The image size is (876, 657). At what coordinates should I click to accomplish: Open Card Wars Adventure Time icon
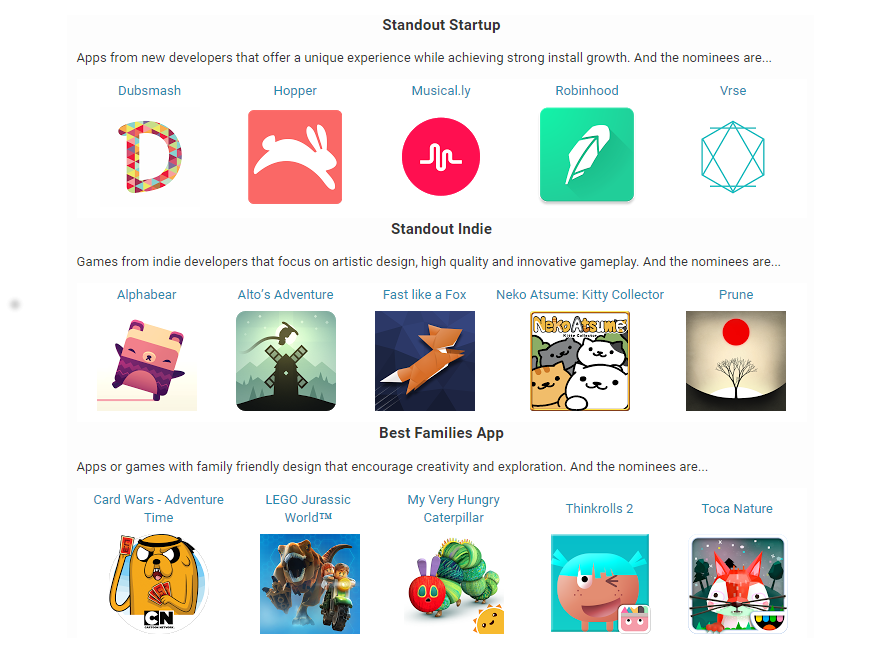[x=159, y=584]
